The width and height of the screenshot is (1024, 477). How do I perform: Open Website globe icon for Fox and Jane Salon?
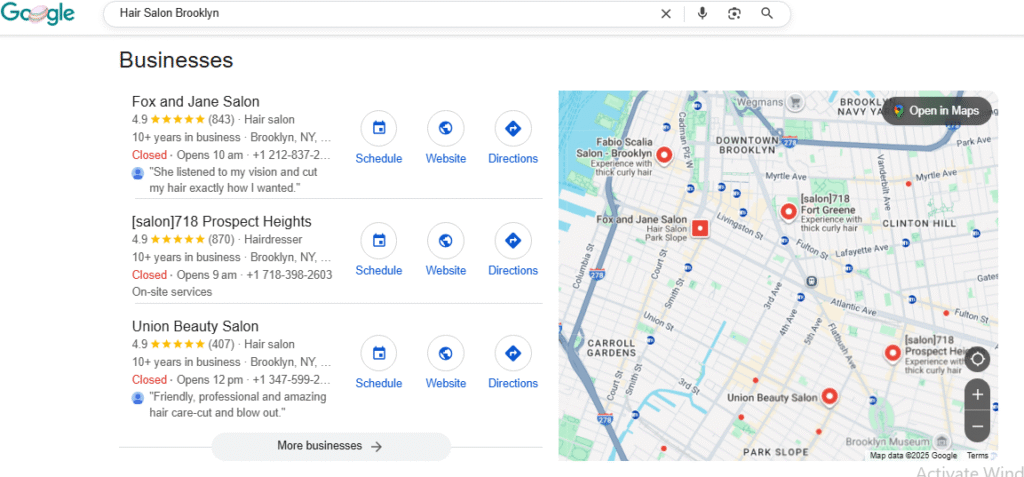click(x=446, y=128)
